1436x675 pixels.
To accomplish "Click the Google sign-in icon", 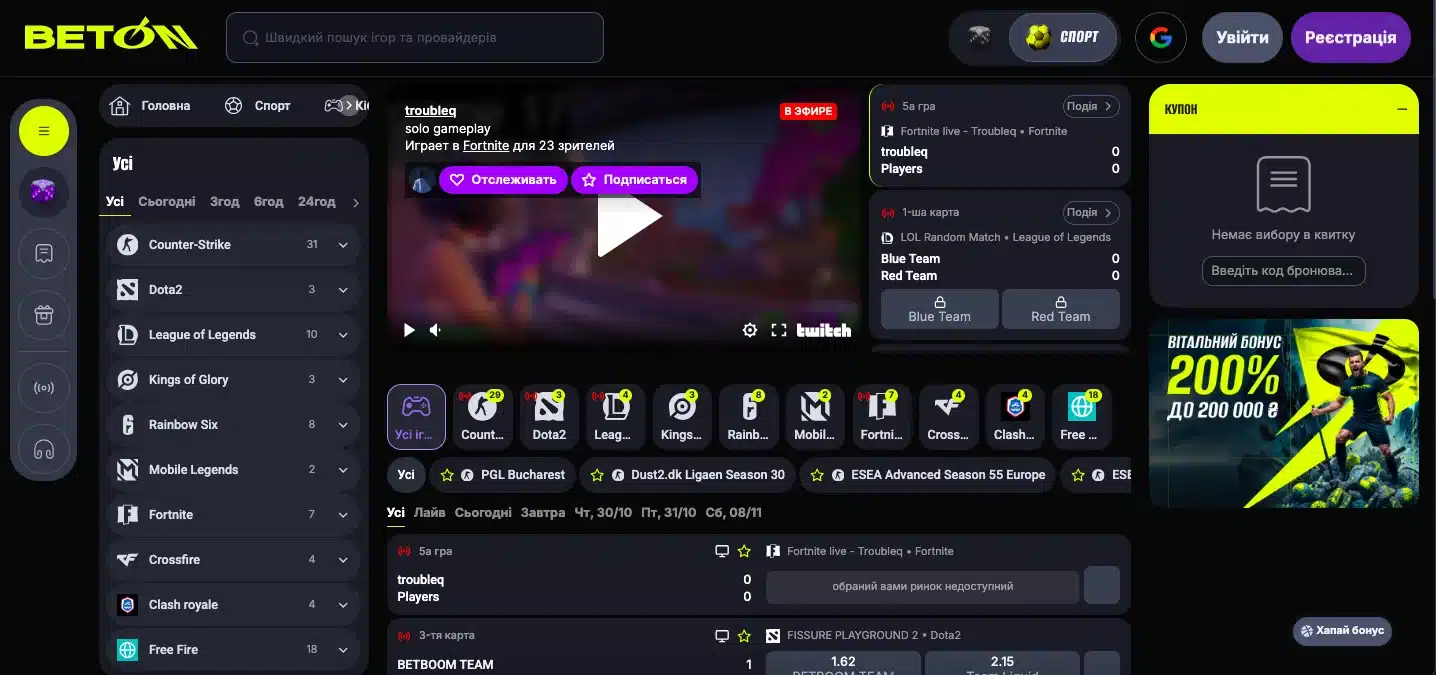I will tap(1160, 38).
